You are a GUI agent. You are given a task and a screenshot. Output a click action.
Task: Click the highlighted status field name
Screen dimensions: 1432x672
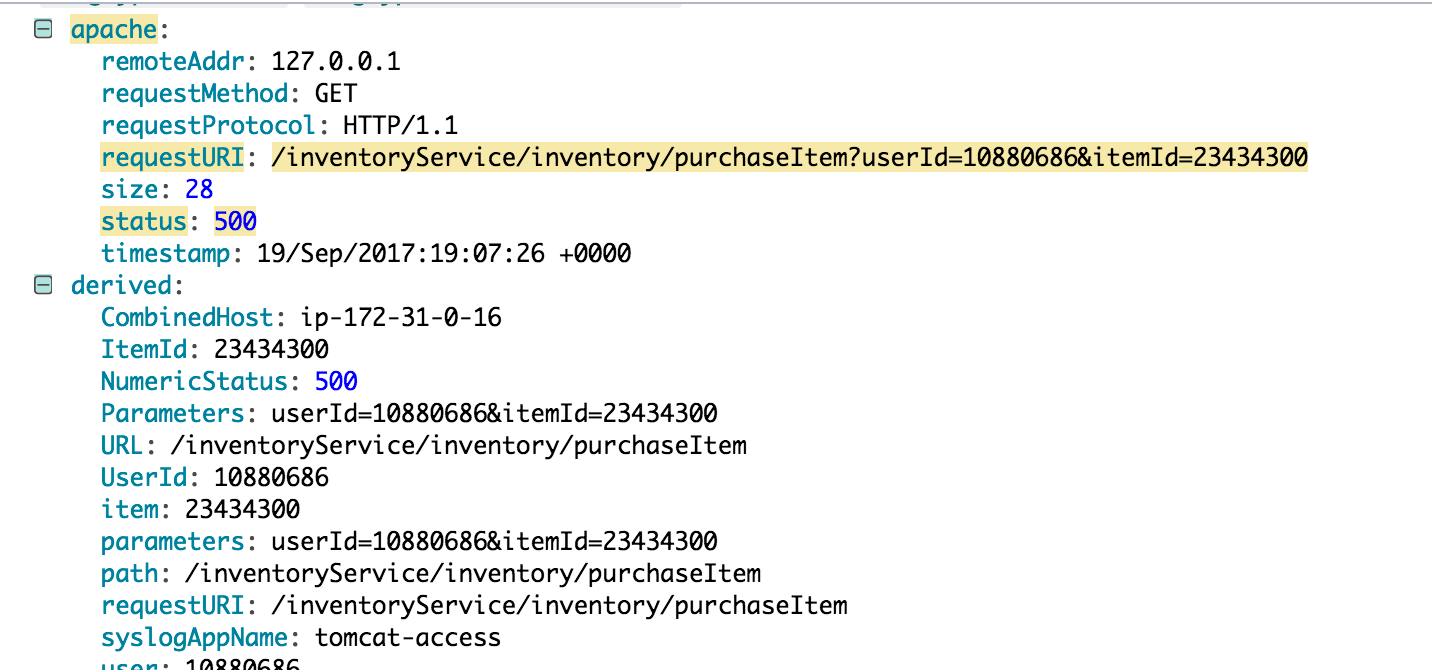point(143,222)
